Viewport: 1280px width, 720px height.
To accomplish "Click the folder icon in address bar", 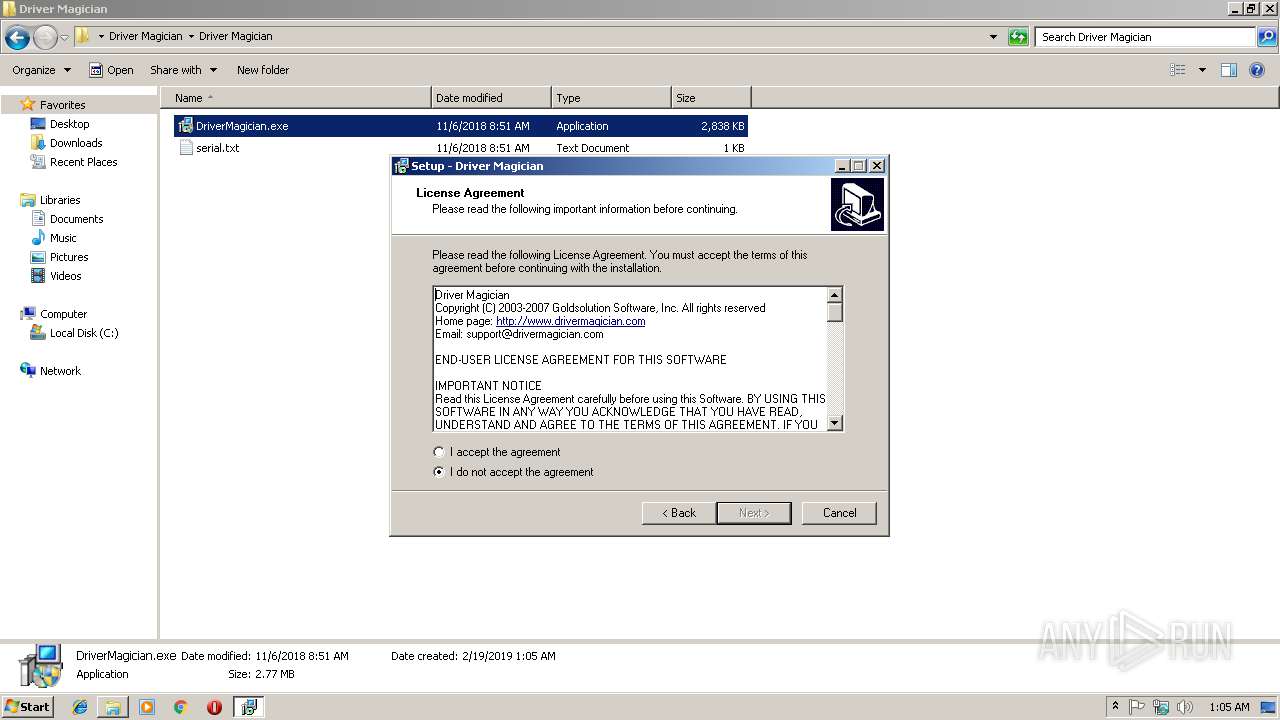I will [x=83, y=36].
